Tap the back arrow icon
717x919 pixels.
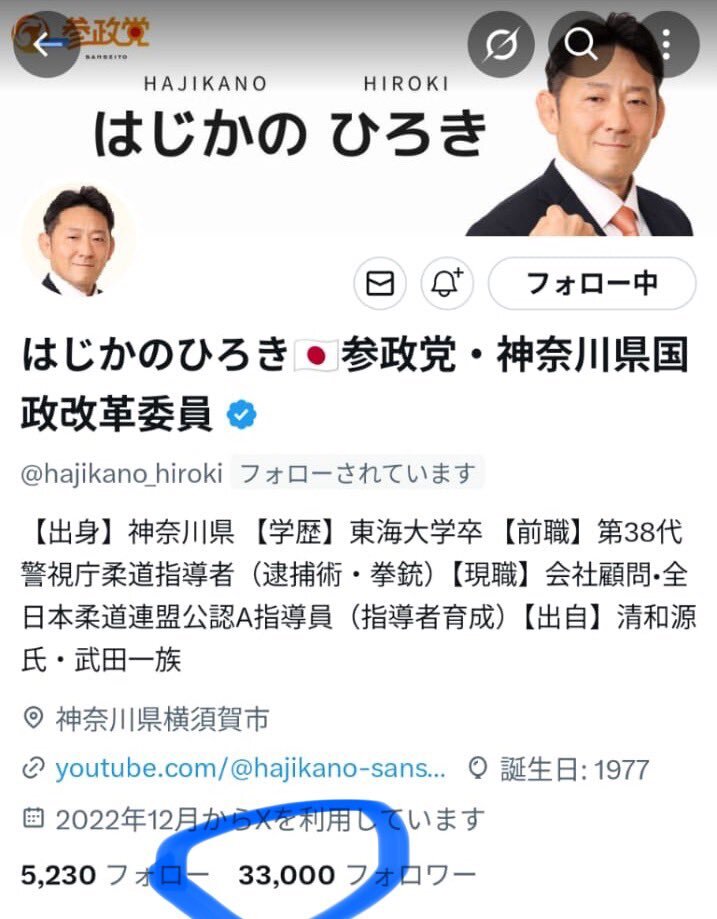coord(47,45)
